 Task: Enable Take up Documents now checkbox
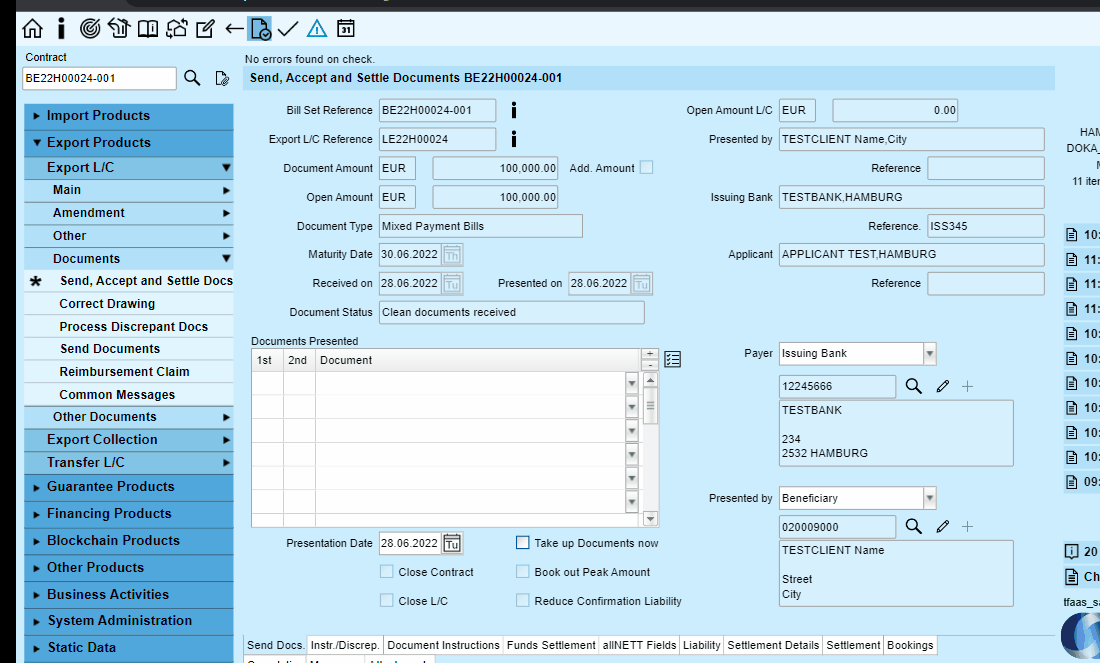point(523,542)
